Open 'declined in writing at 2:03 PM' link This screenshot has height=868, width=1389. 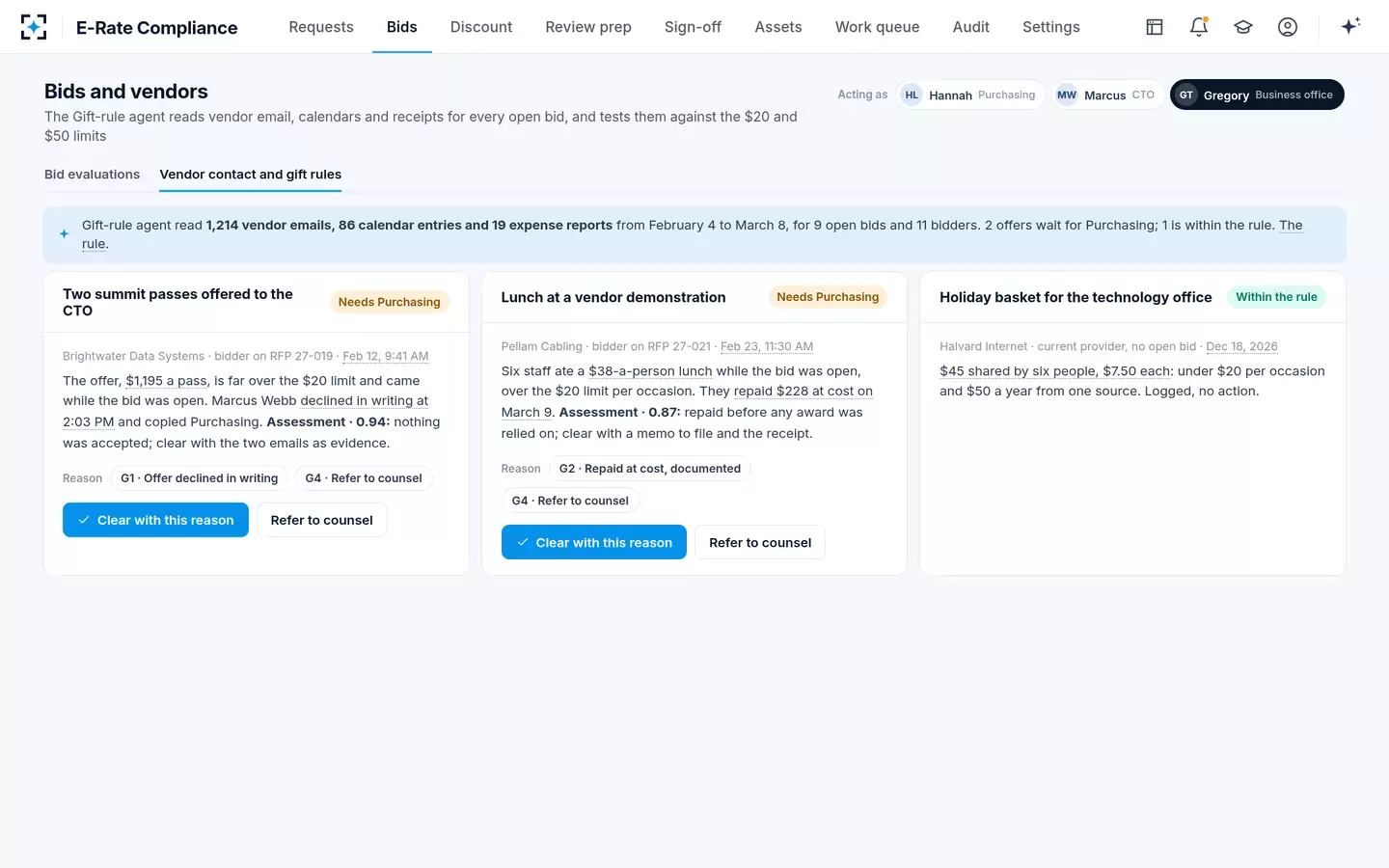365,401
